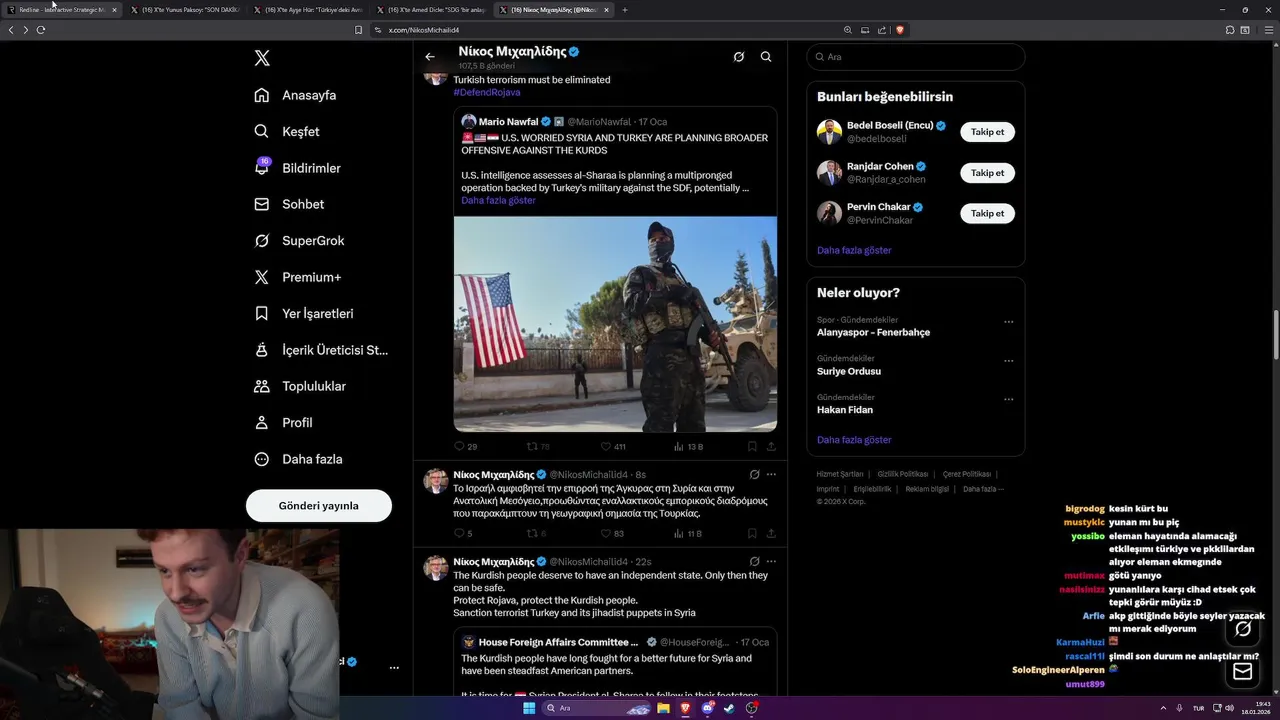The height and width of the screenshot is (720, 1280).
Task: Open Anasayfa home page
Action: 295,95
